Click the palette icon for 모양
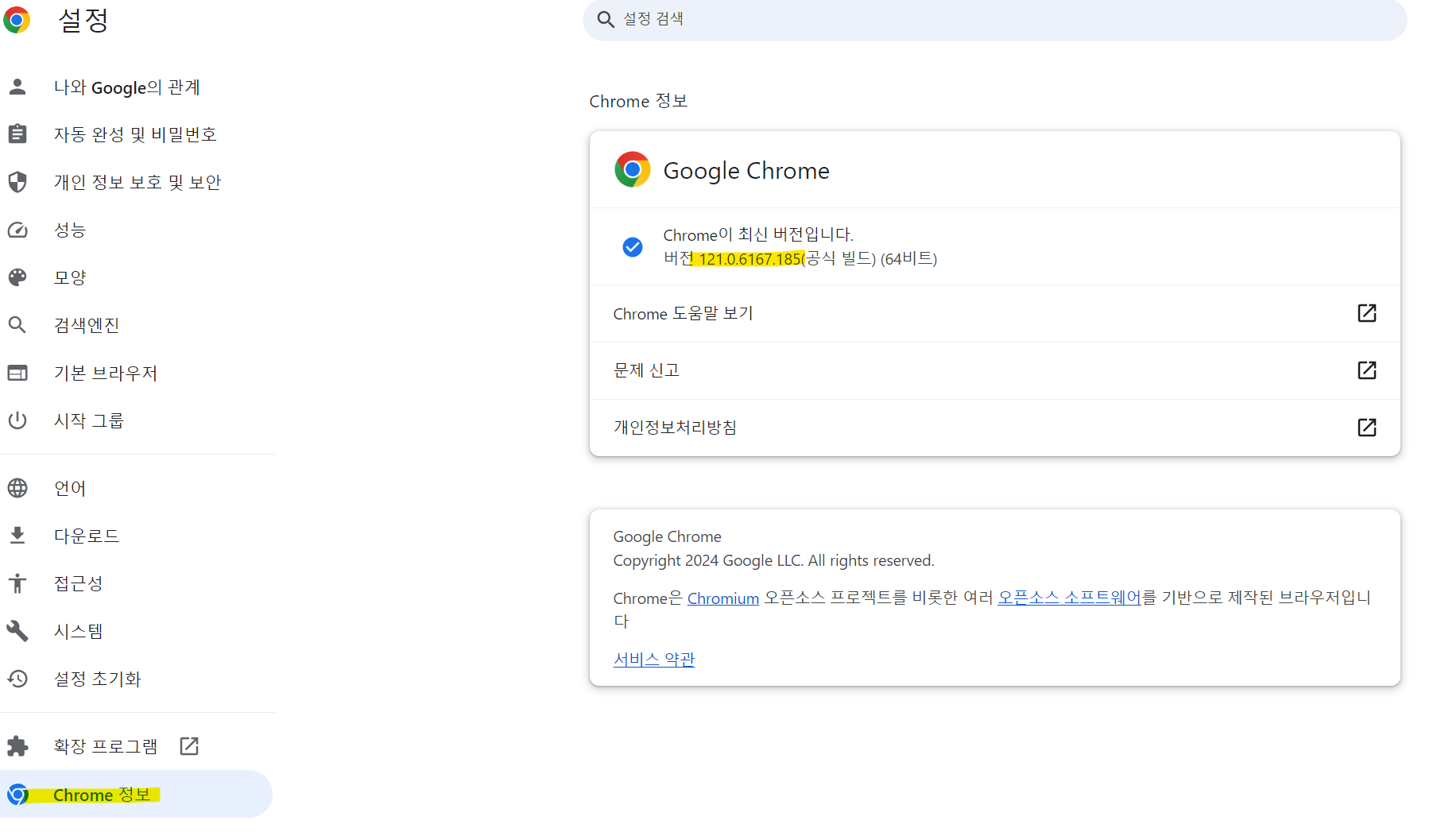 tap(17, 277)
